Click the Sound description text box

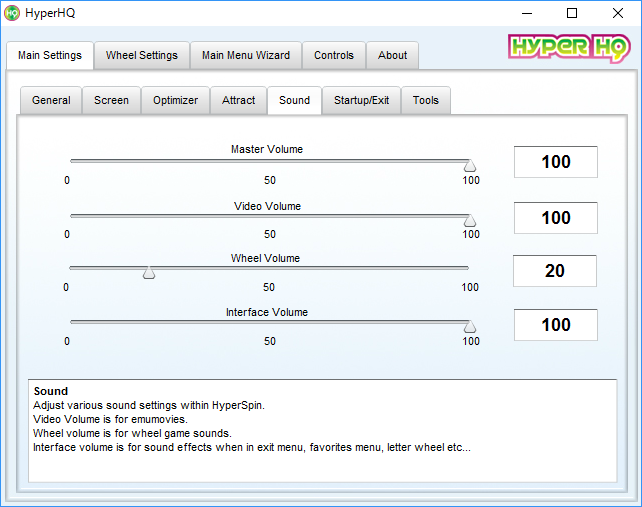click(x=323, y=431)
